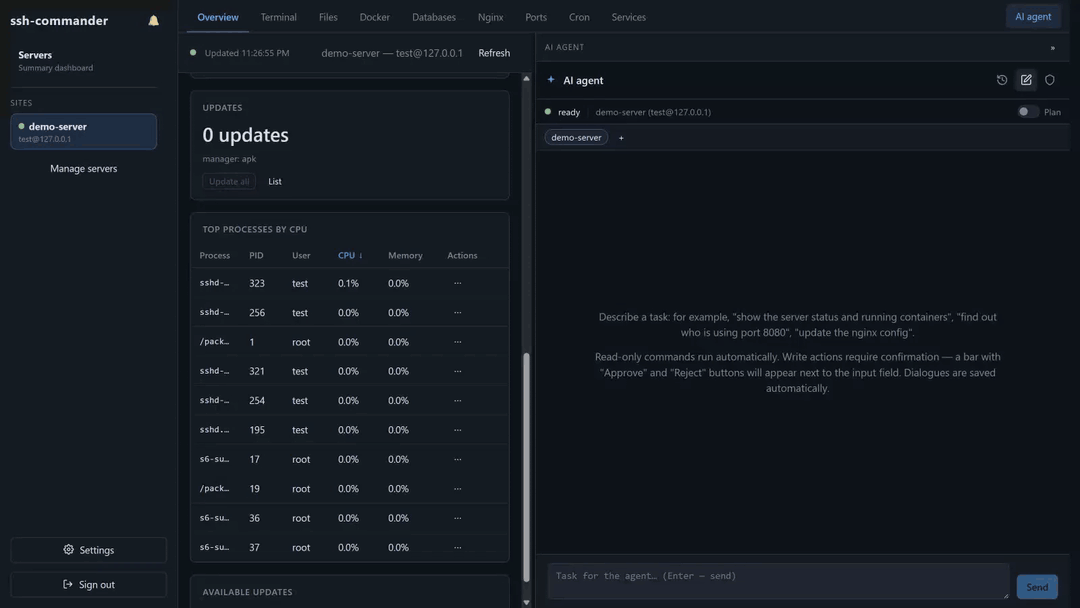Click Sign out

88,585
